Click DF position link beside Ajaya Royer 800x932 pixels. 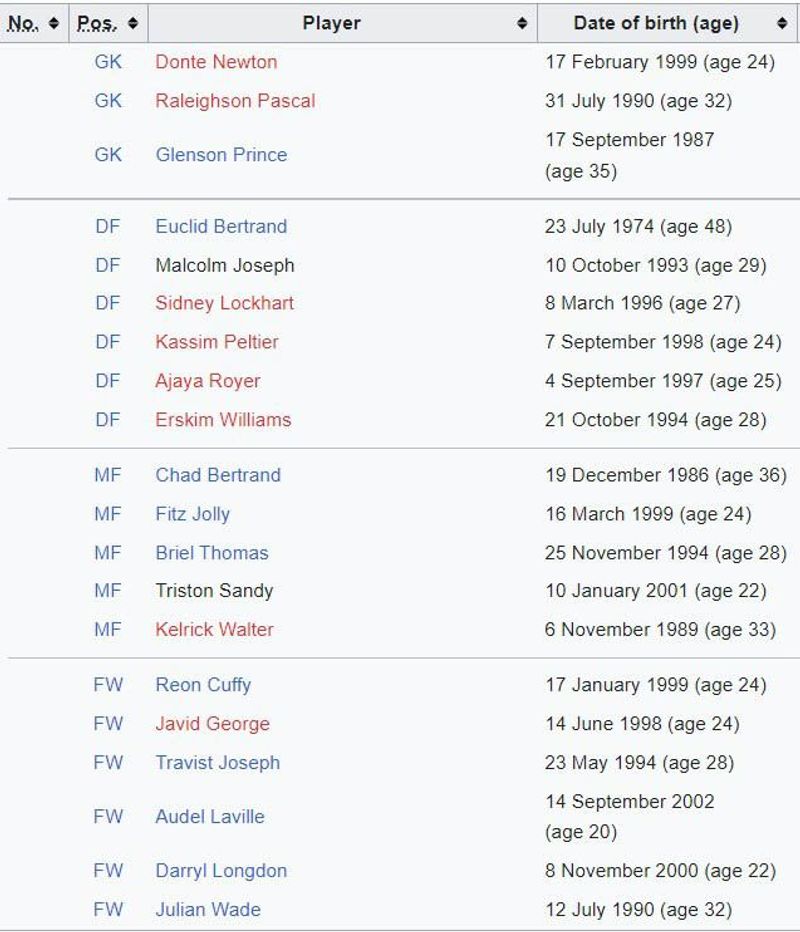coord(108,381)
